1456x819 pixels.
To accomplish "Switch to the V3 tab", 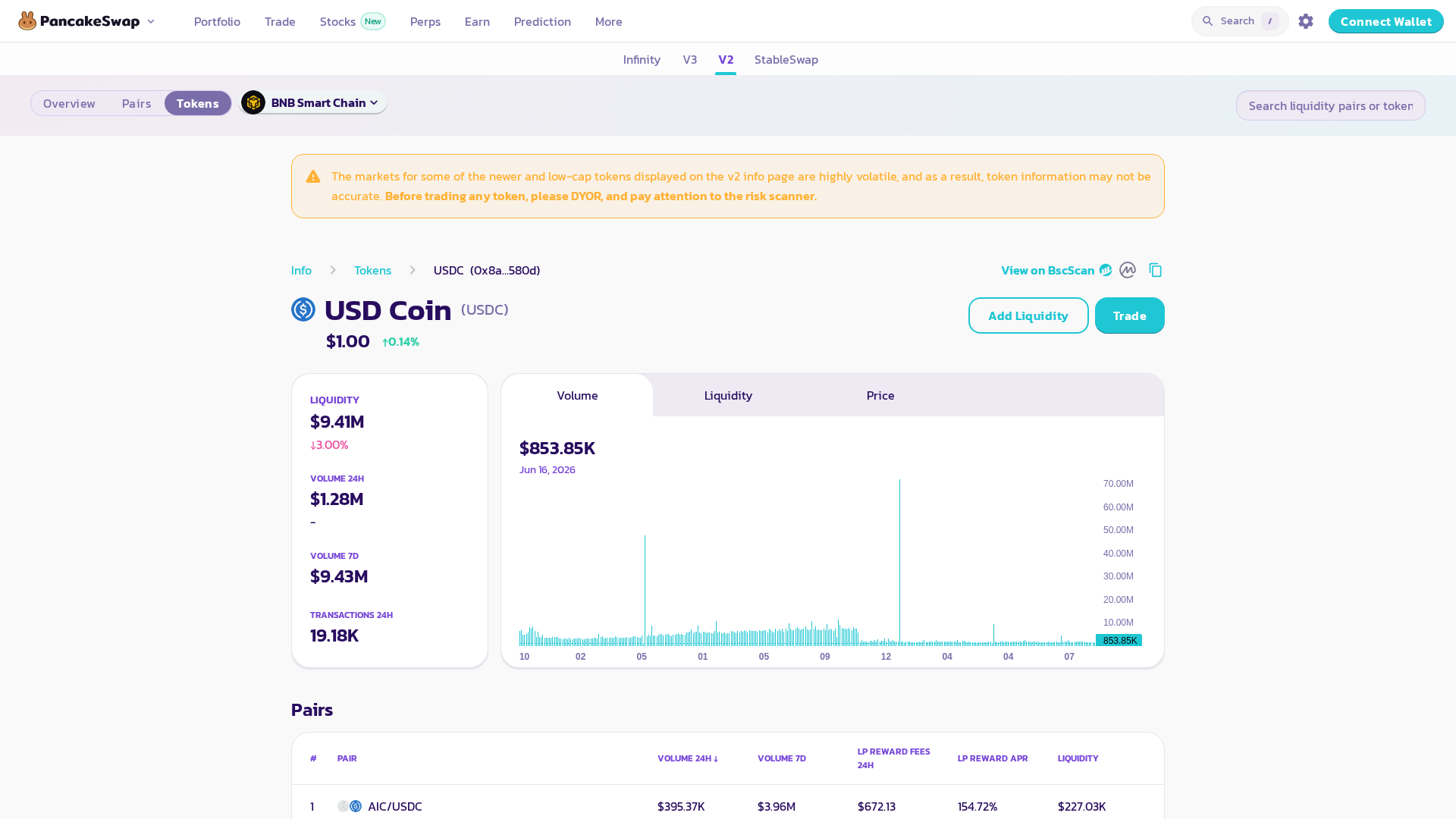I will tap(689, 59).
